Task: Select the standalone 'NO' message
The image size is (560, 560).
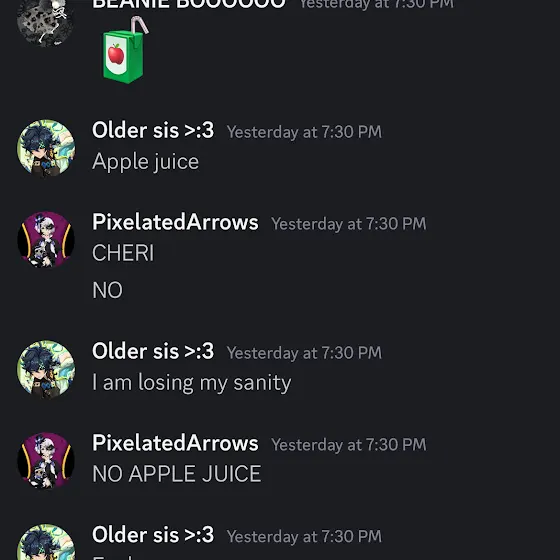Action: [x=107, y=290]
